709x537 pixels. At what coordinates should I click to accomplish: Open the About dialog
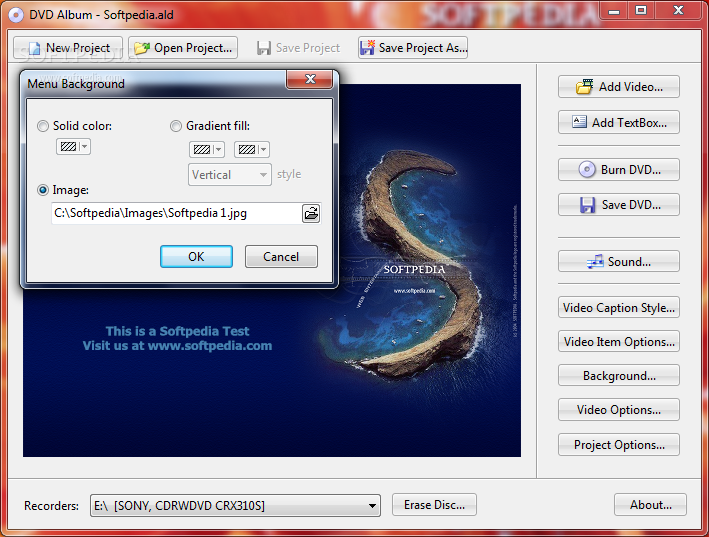point(650,505)
